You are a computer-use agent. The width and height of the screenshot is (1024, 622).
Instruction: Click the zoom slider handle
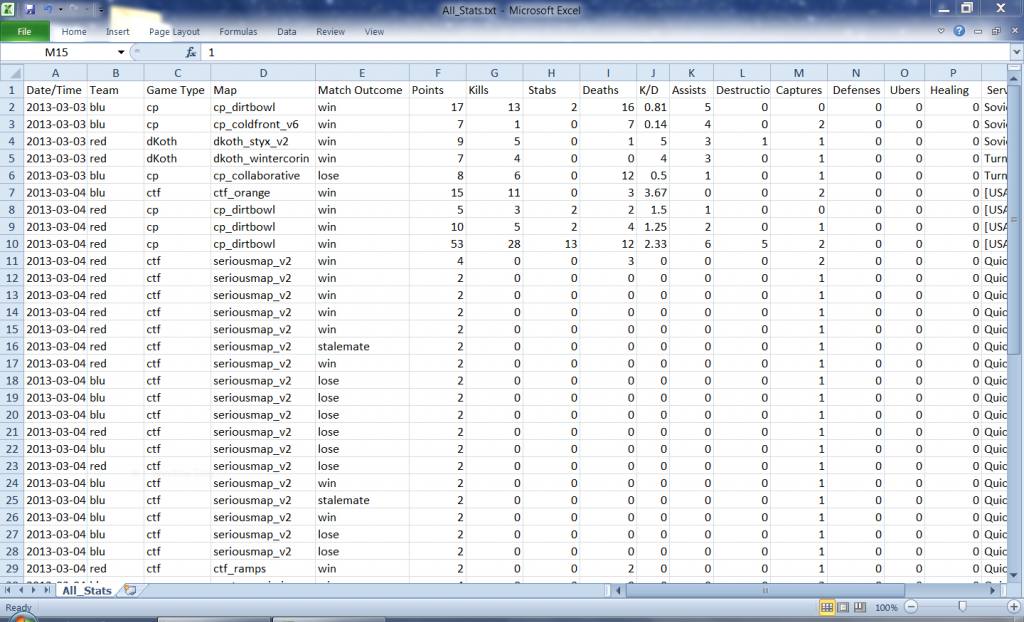962,607
